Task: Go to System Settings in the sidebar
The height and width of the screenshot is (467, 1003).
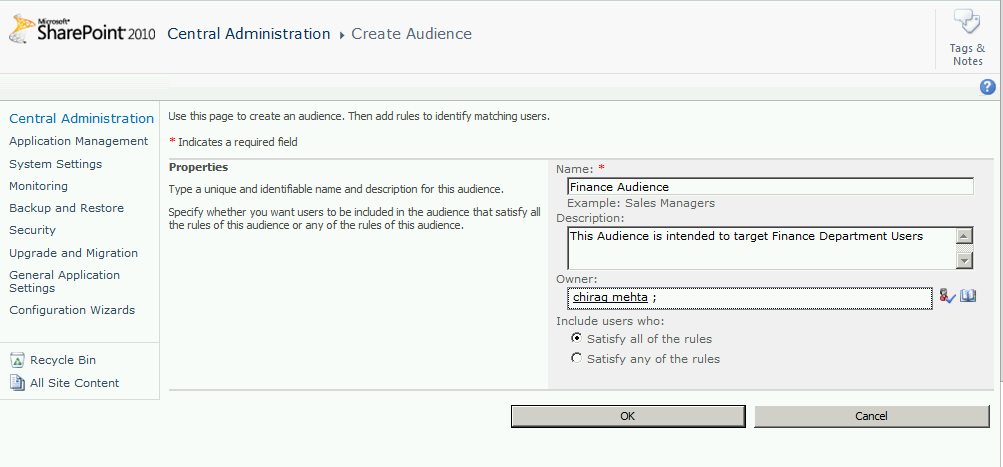Action: click(x=55, y=164)
